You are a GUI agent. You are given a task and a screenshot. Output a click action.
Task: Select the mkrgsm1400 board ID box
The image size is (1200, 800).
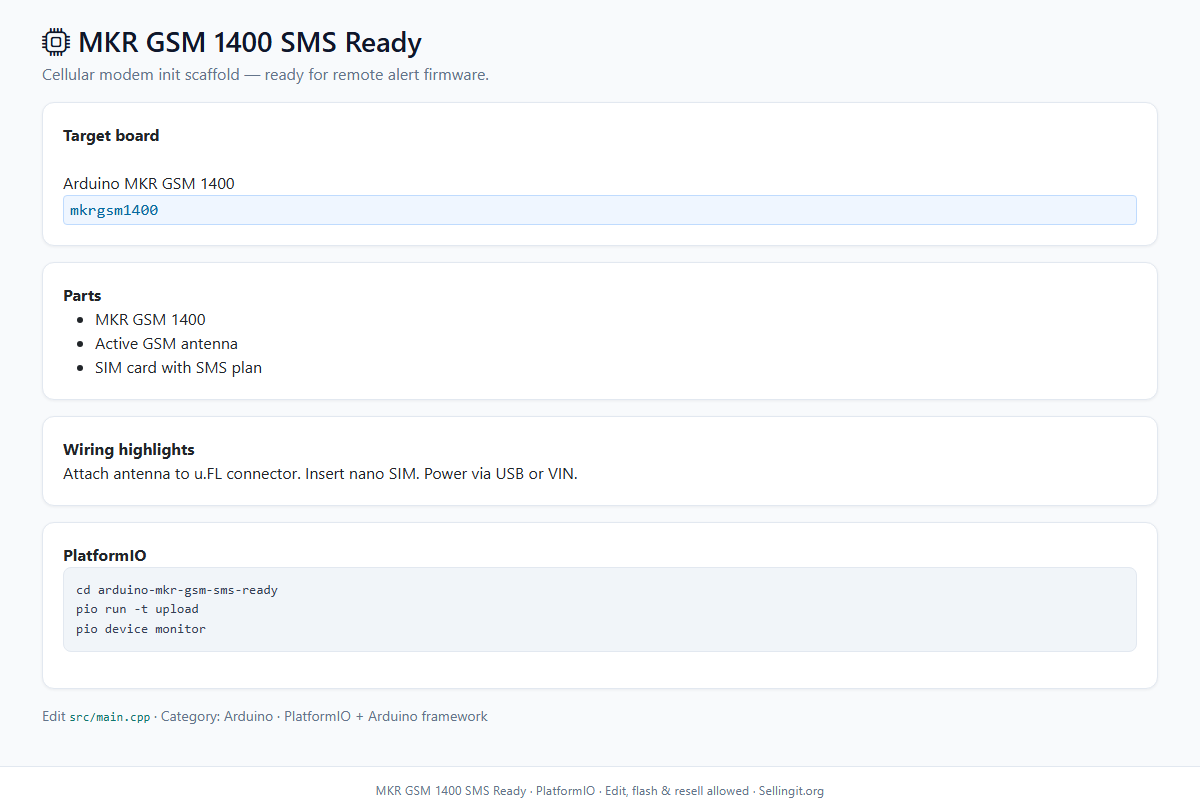[600, 210]
